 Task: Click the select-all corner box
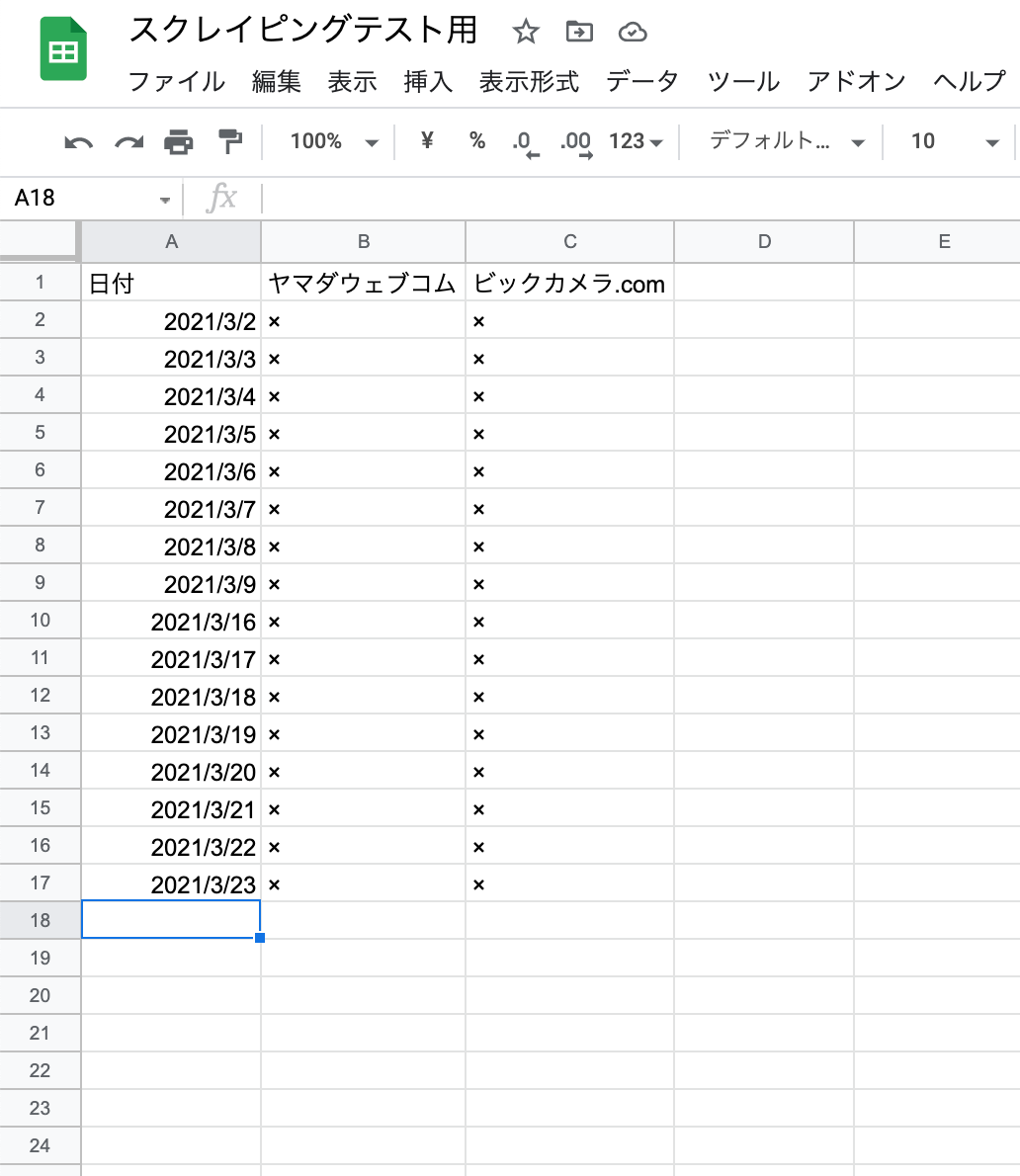39,241
